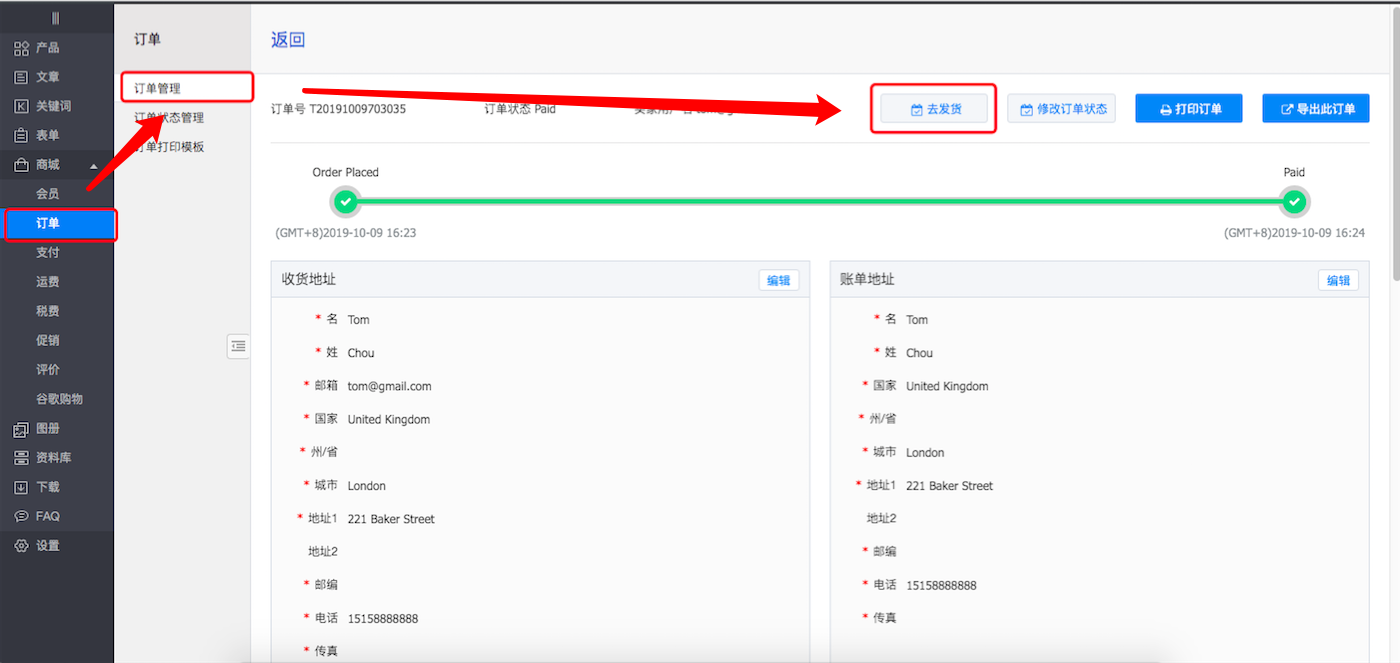Click the 图册 gallery icon
This screenshot has height=663, width=1400.
point(21,429)
